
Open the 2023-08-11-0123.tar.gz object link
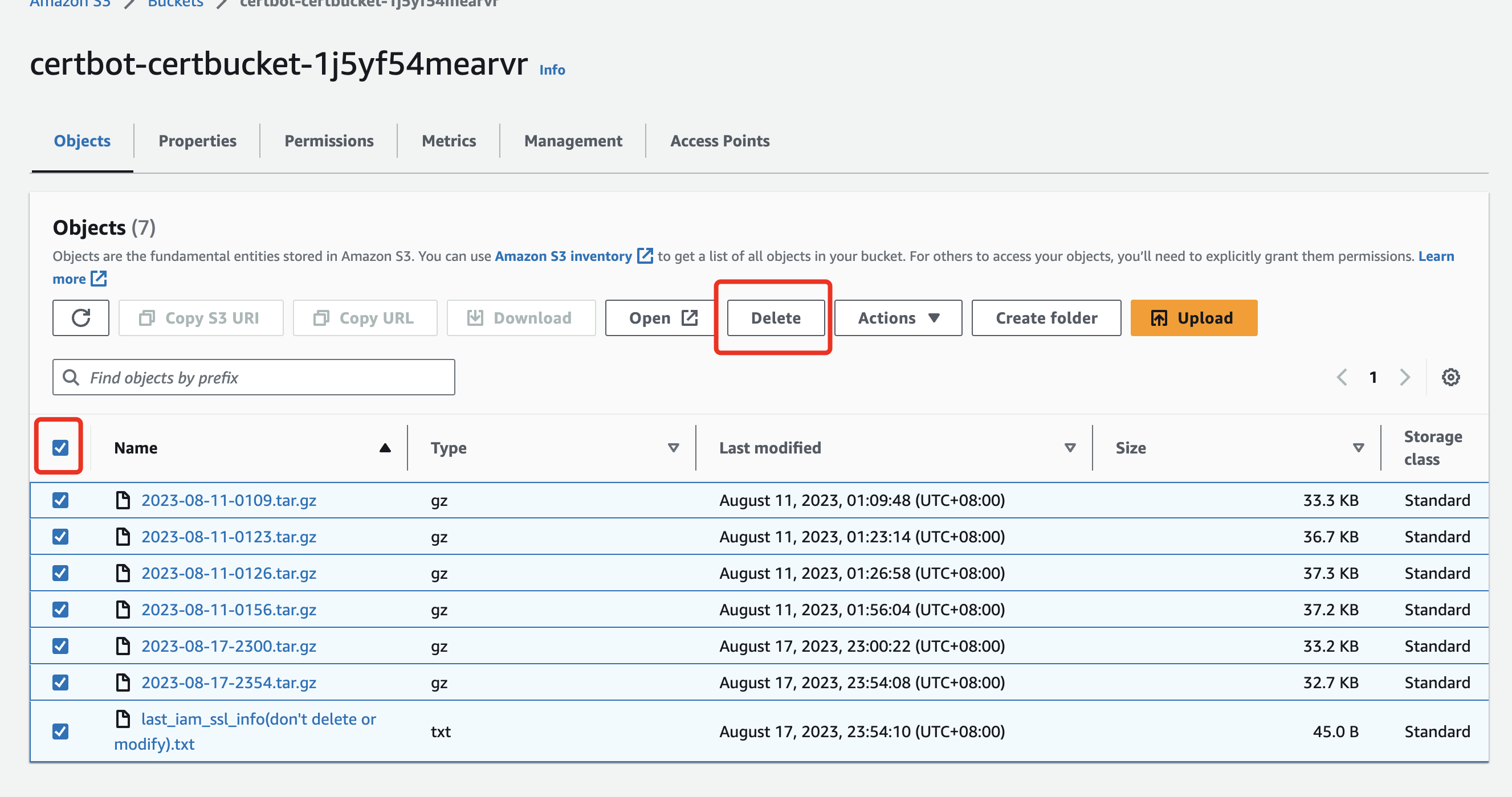(229, 537)
